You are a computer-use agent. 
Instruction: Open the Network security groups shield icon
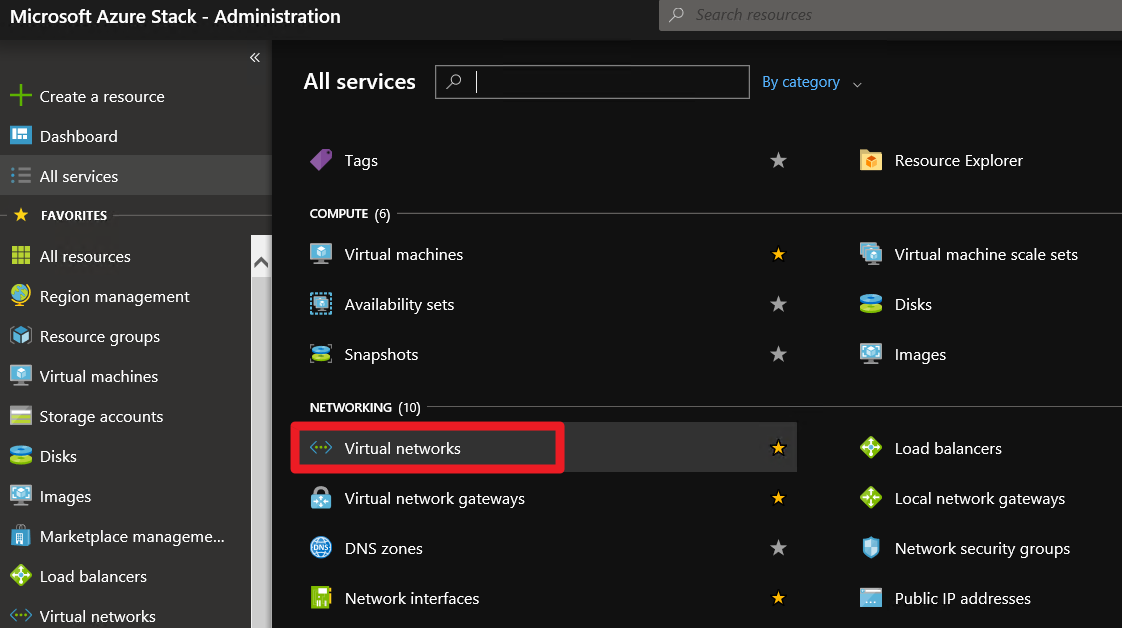[871, 548]
